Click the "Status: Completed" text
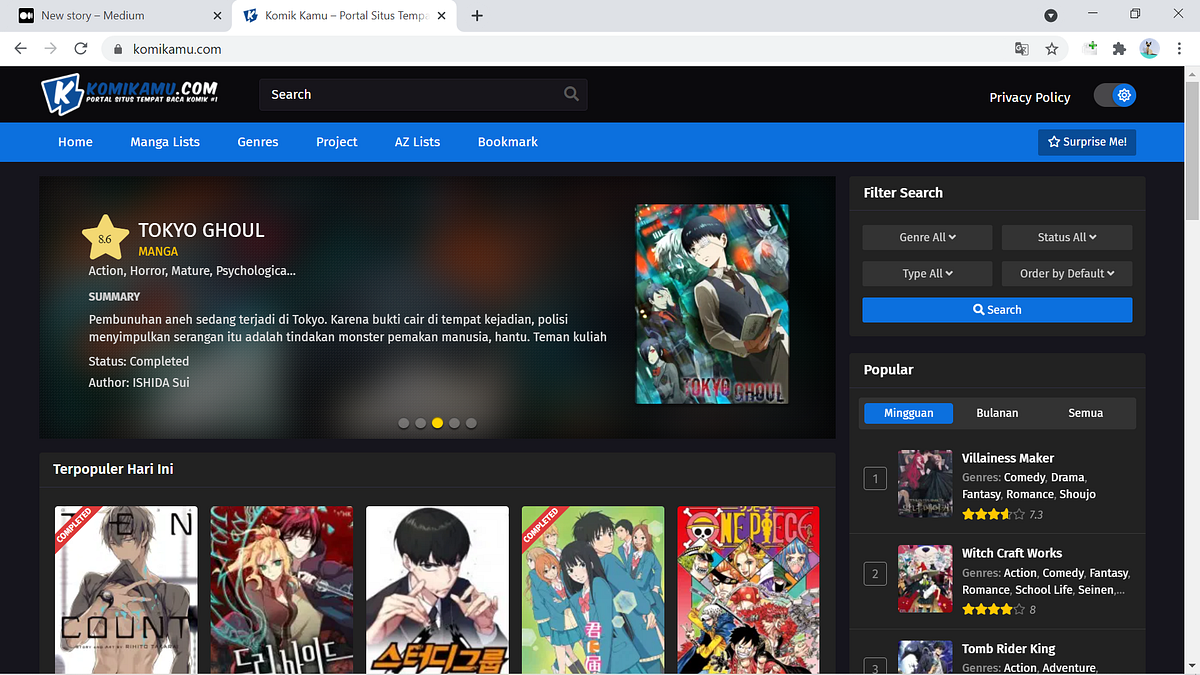This screenshot has height=675, width=1200. 139,361
